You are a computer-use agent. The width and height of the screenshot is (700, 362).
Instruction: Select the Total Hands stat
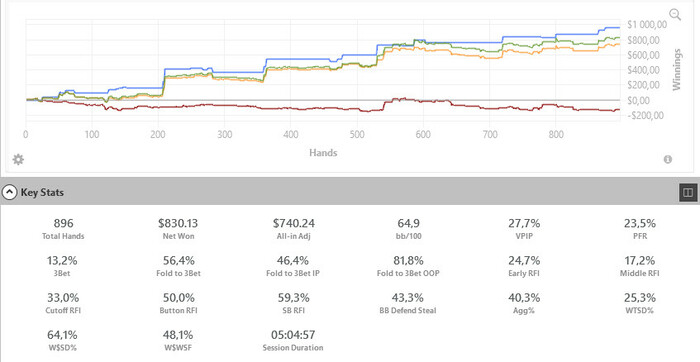63,229
